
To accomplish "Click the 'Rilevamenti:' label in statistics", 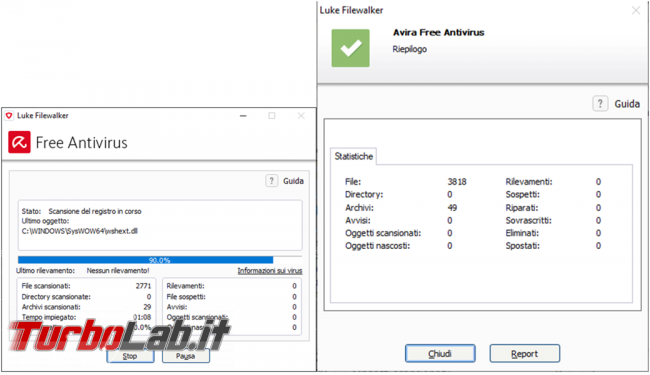I will tap(529, 181).
